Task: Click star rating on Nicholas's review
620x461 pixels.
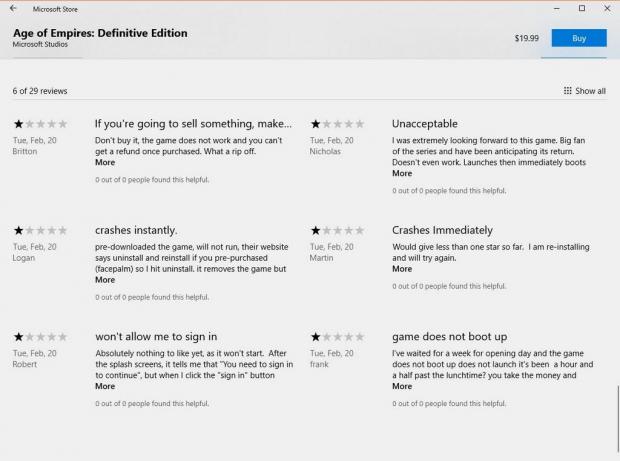Action: [x=337, y=124]
